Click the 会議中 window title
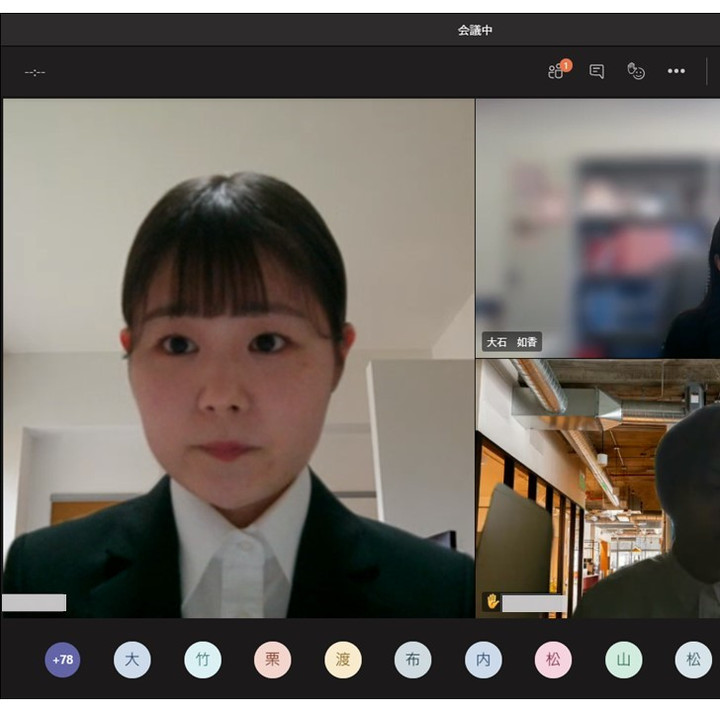 tap(475, 30)
